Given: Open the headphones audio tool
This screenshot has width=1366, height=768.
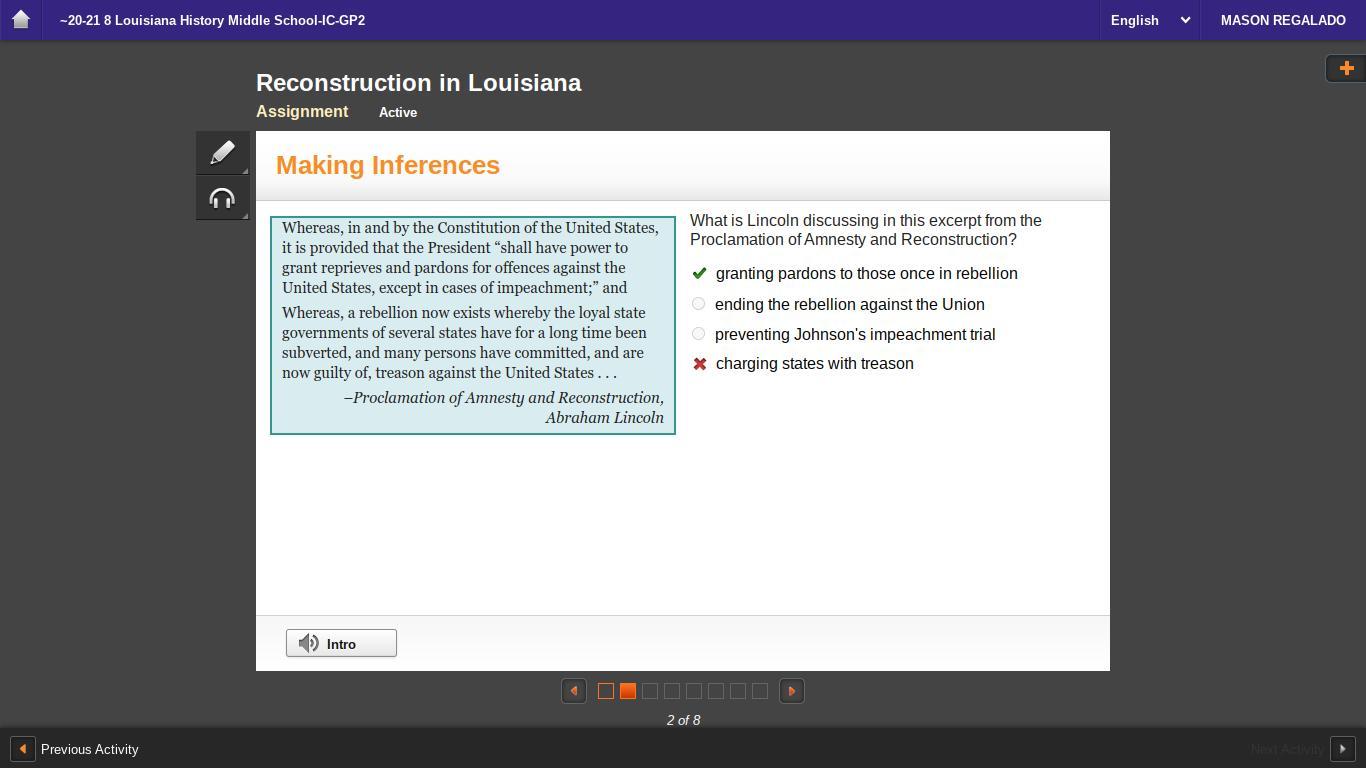Looking at the screenshot, I should pyautogui.click(x=222, y=198).
